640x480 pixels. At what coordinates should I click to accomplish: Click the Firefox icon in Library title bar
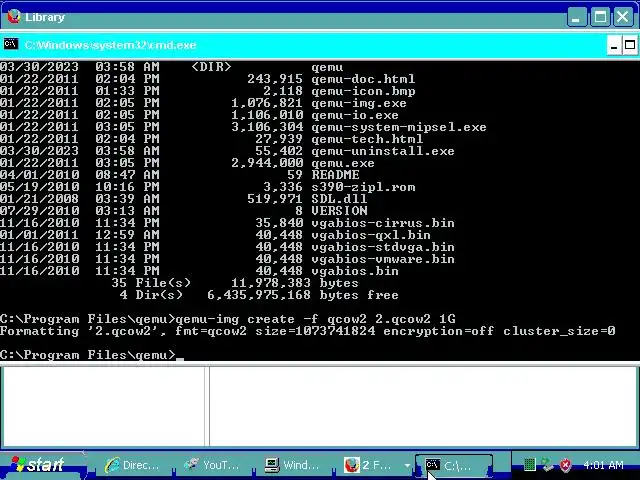(13, 16)
